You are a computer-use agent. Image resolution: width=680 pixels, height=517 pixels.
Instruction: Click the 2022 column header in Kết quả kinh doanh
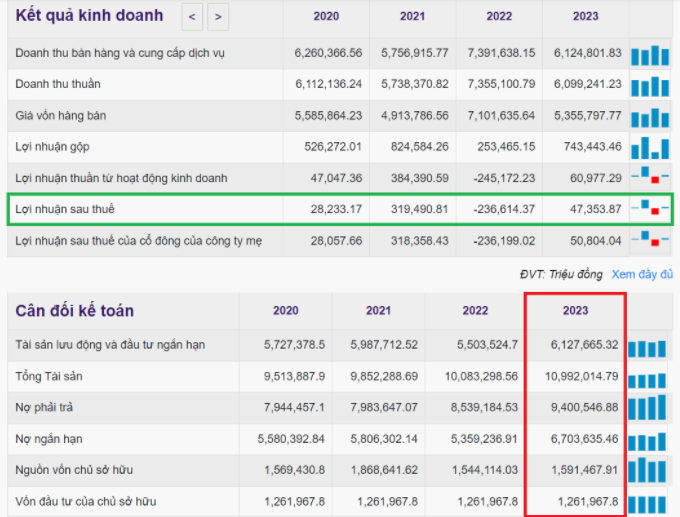(499, 16)
